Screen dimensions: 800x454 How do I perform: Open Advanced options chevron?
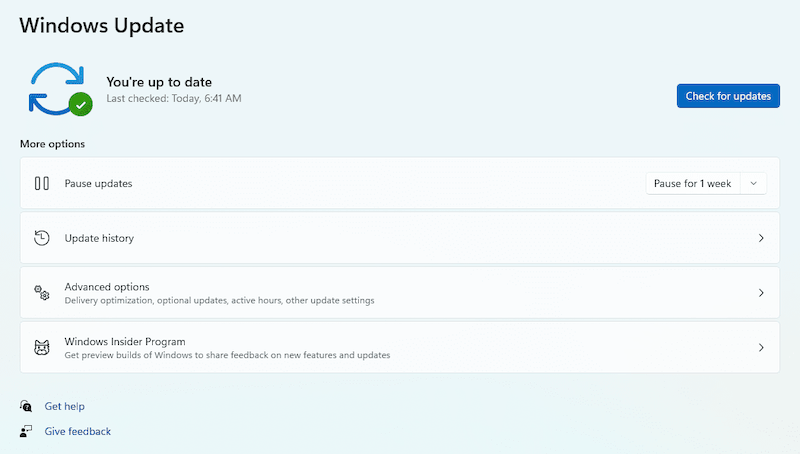[761, 293]
